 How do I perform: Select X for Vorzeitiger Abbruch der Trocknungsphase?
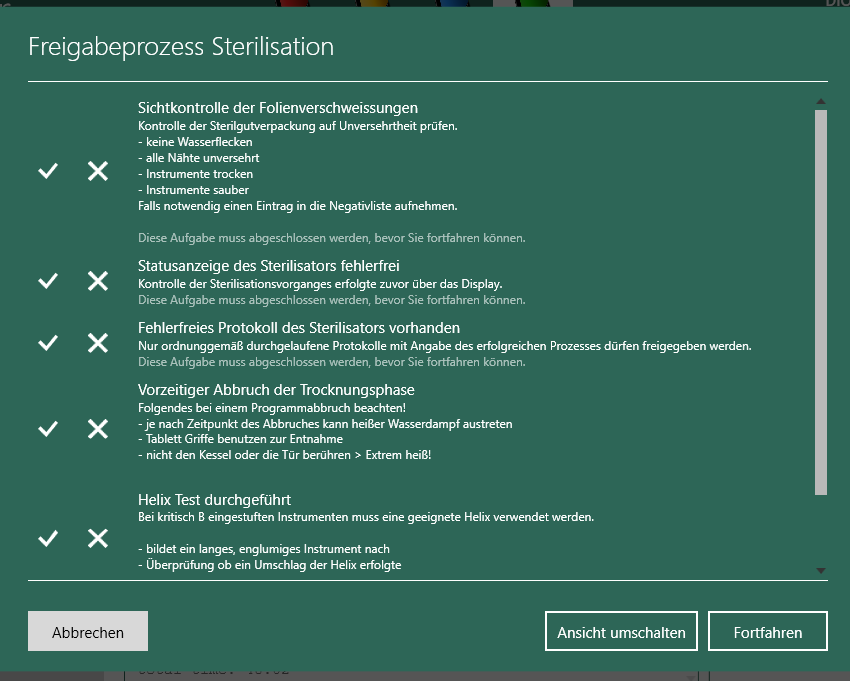(x=98, y=429)
